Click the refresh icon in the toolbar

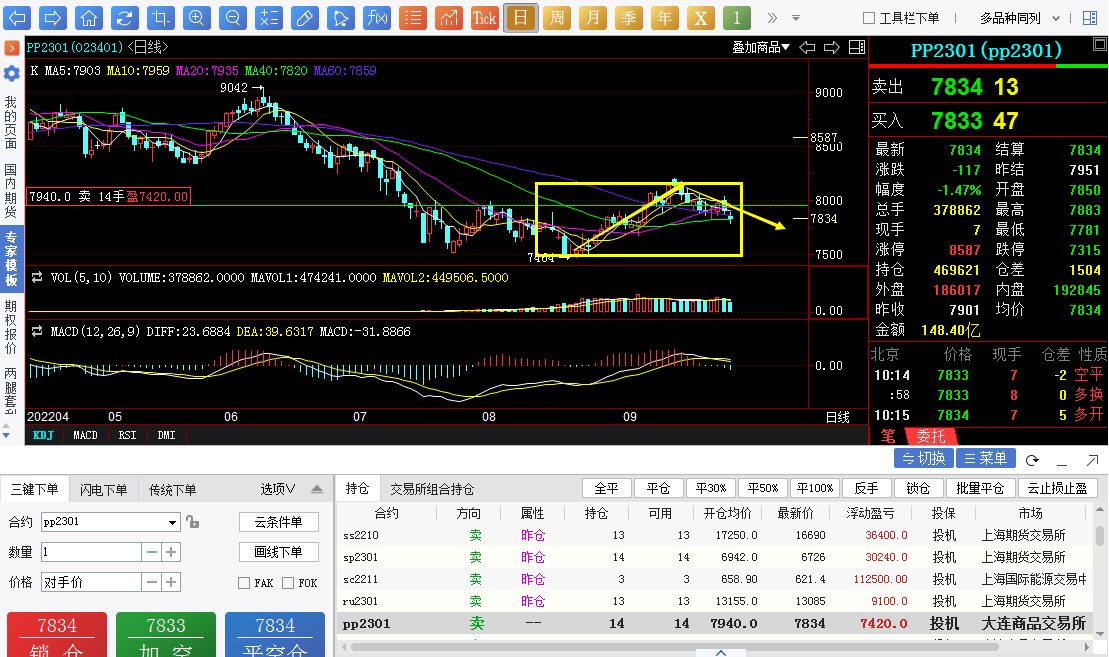click(124, 18)
